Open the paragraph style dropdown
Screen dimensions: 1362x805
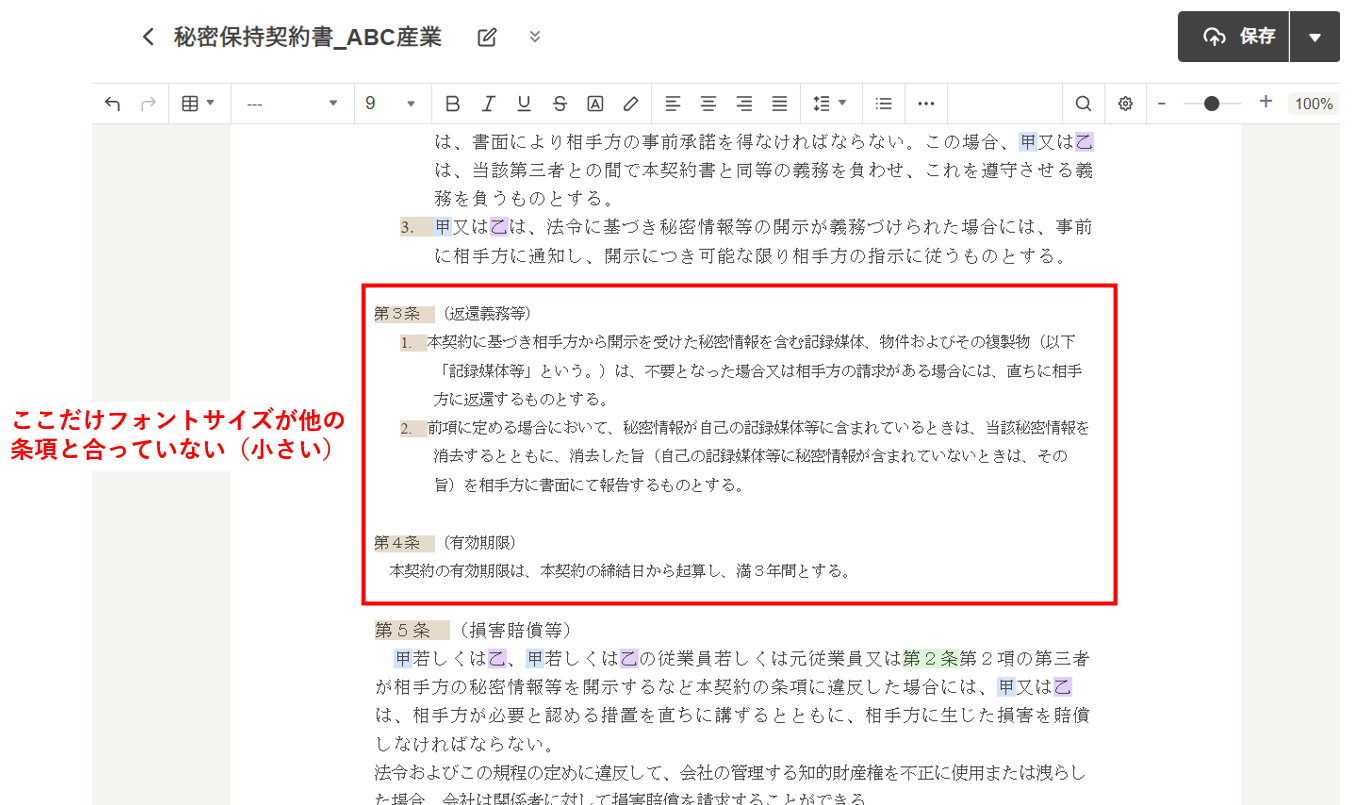292,103
